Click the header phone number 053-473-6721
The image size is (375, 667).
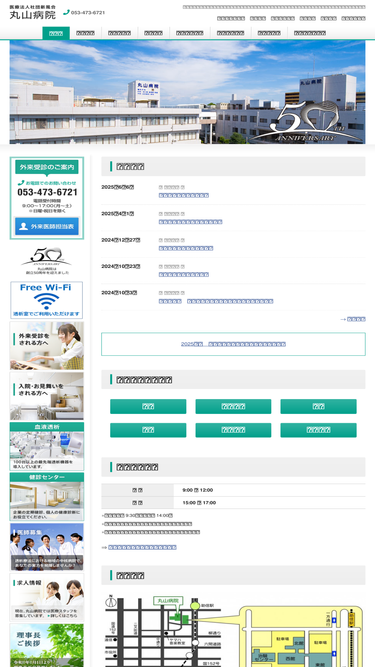point(88,13)
